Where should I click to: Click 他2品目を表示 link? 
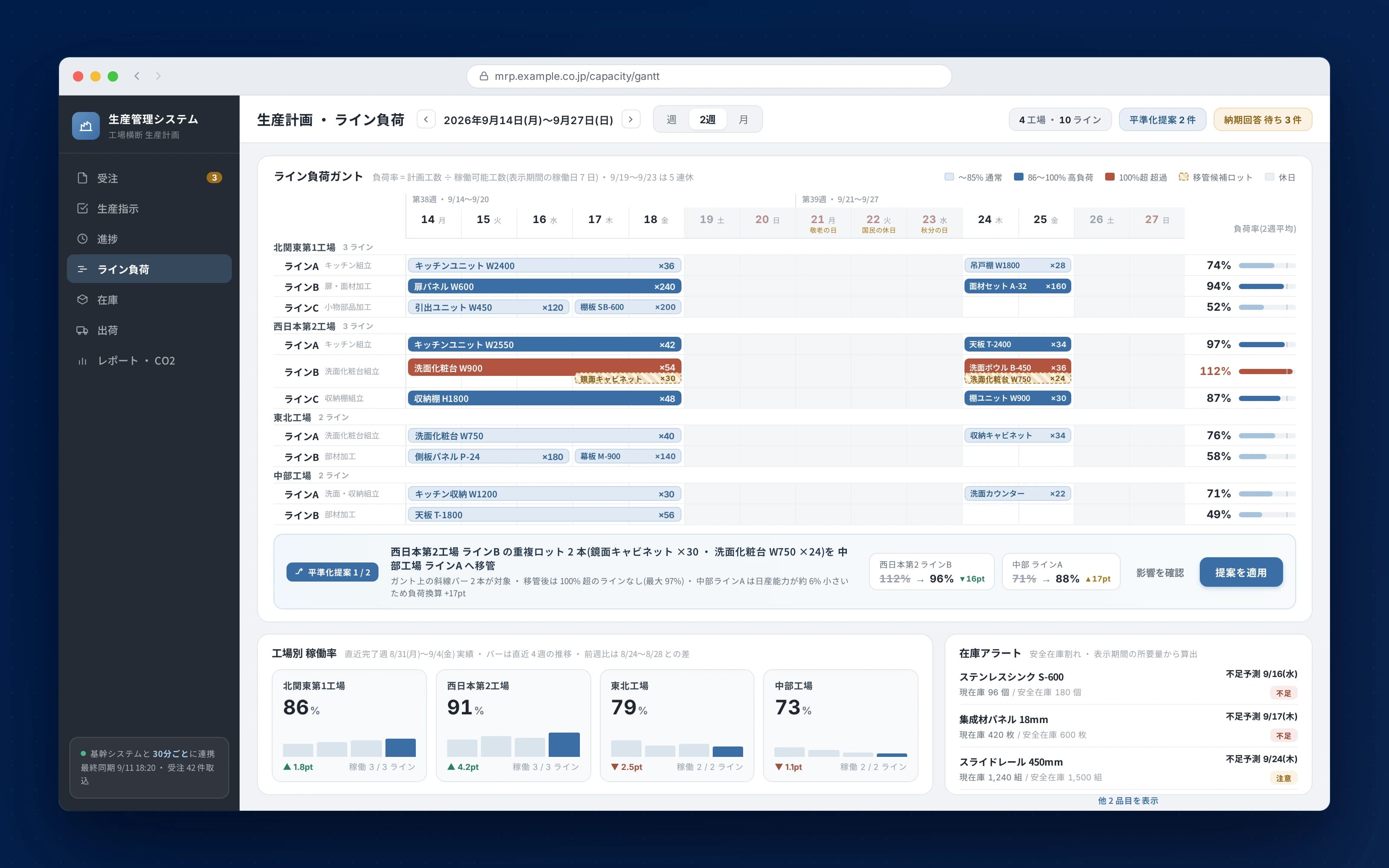[1128, 801]
